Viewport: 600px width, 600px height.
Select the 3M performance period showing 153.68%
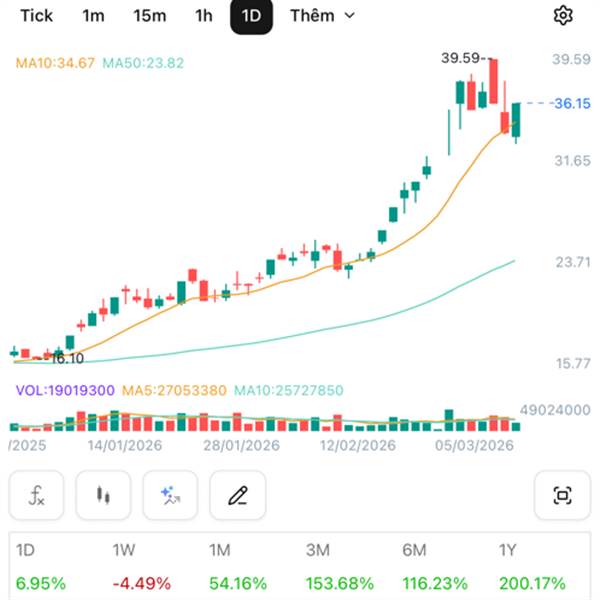click(x=338, y=567)
